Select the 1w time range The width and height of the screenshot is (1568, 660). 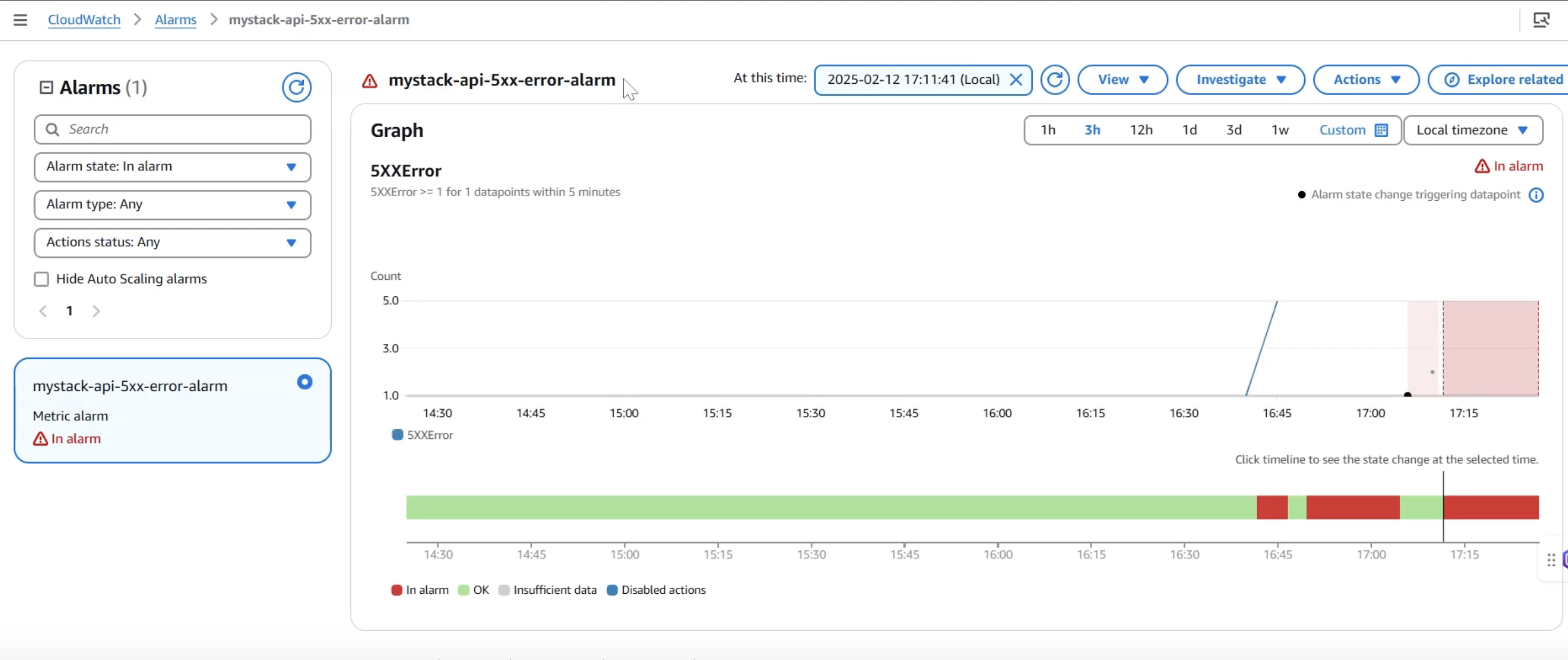[x=1280, y=130]
